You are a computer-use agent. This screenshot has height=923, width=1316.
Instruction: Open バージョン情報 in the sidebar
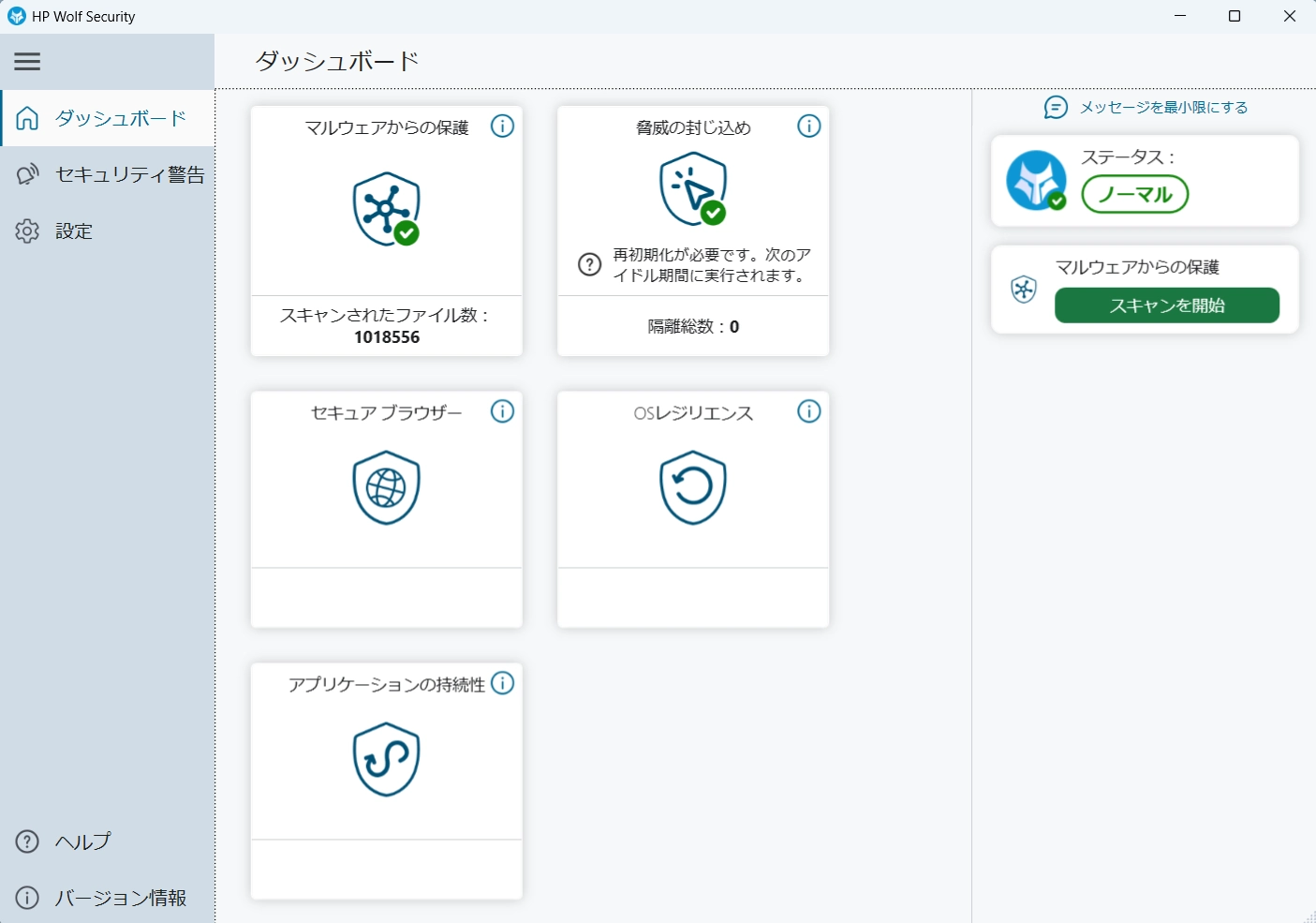[108, 898]
